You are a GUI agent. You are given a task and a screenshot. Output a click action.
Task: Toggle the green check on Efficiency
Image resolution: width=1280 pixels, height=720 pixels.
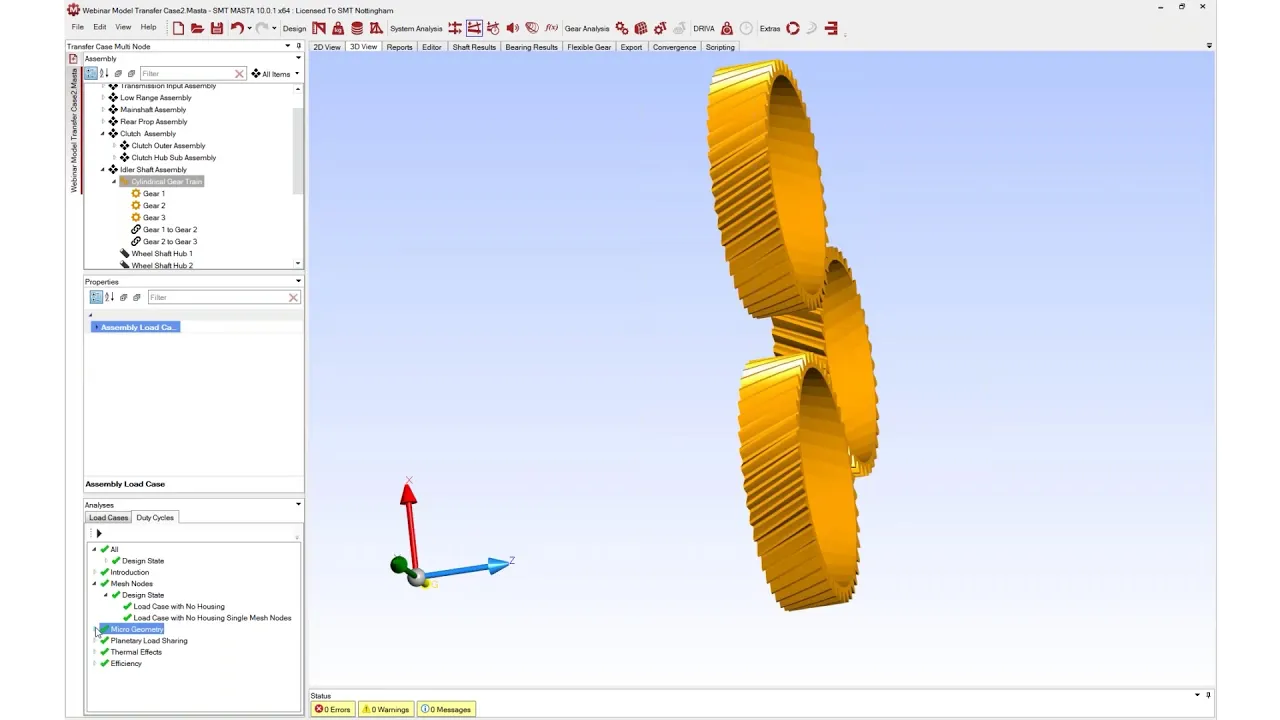[104, 663]
